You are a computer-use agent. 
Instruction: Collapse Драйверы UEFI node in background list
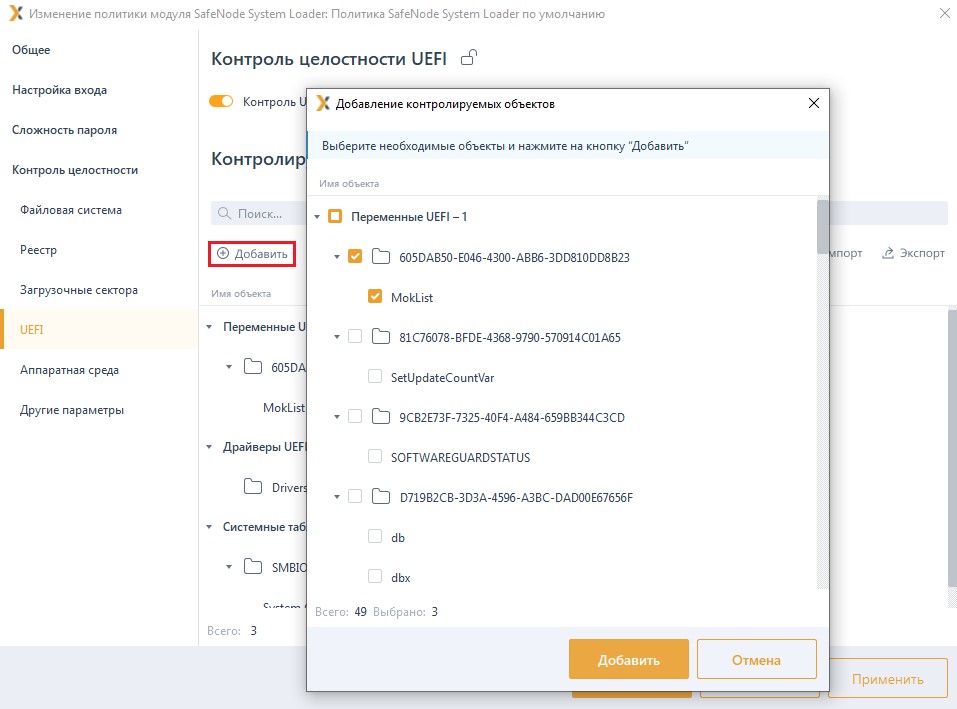coord(209,447)
